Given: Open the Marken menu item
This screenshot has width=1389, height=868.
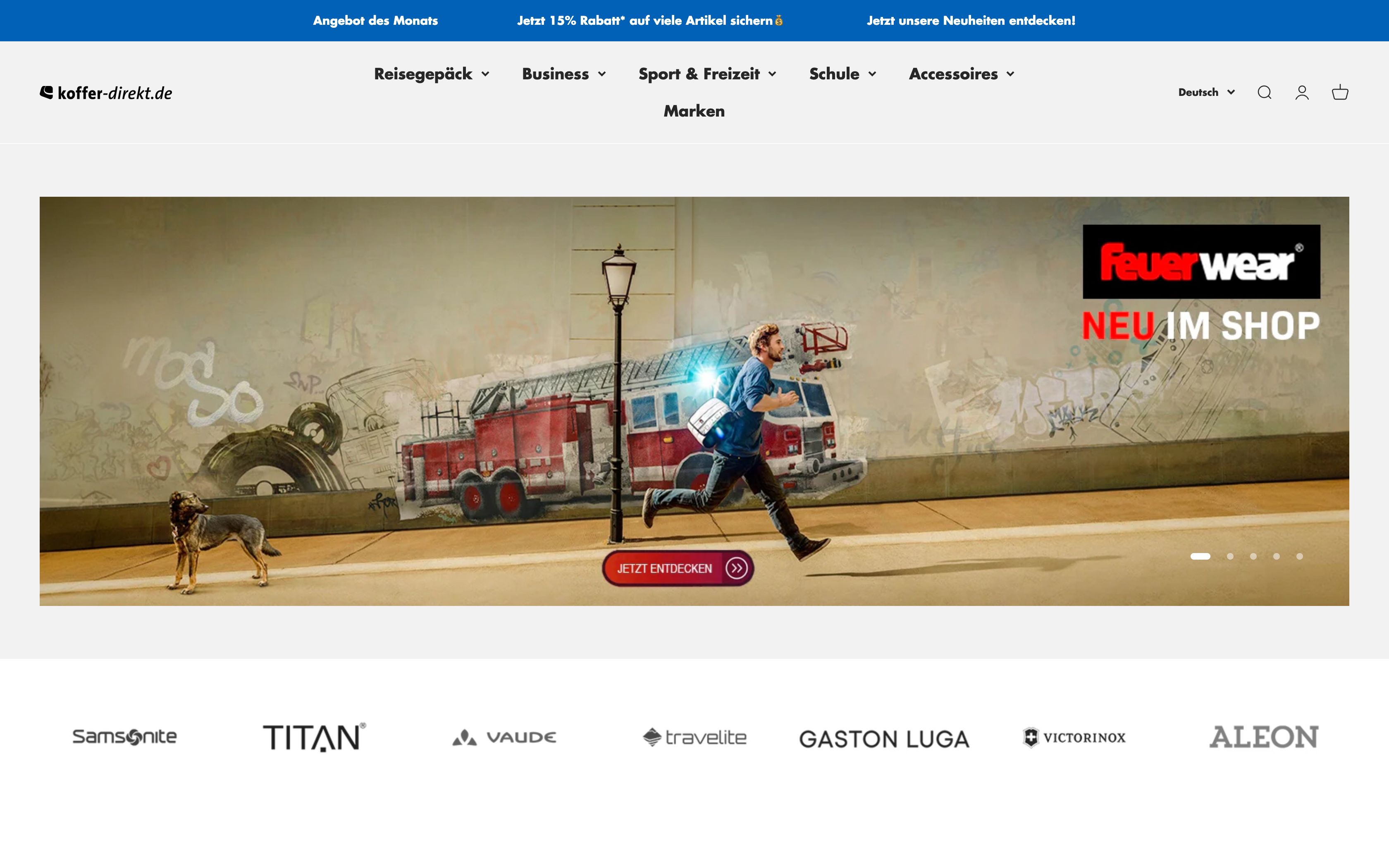Looking at the screenshot, I should [x=693, y=111].
